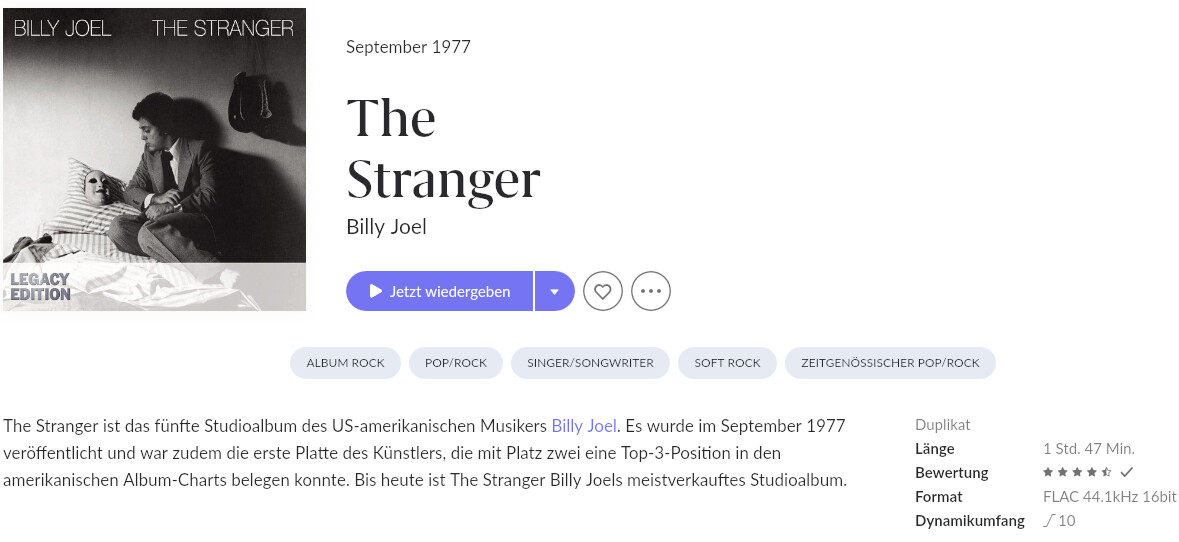Select the Album Rock genre tag

pyautogui.click(x=345, y=363)
